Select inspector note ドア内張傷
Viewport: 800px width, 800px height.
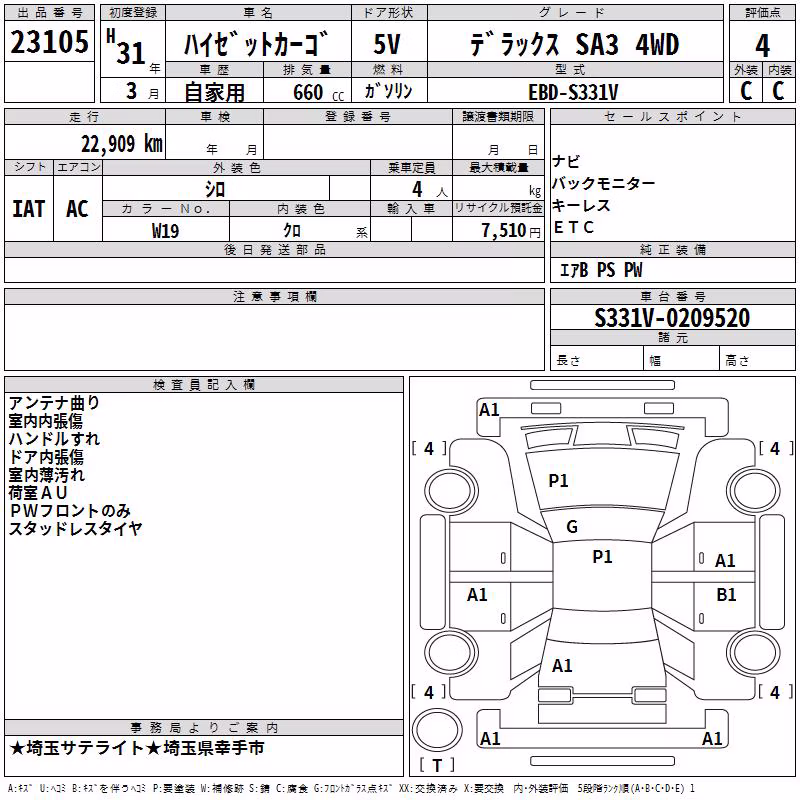[45, 457]
